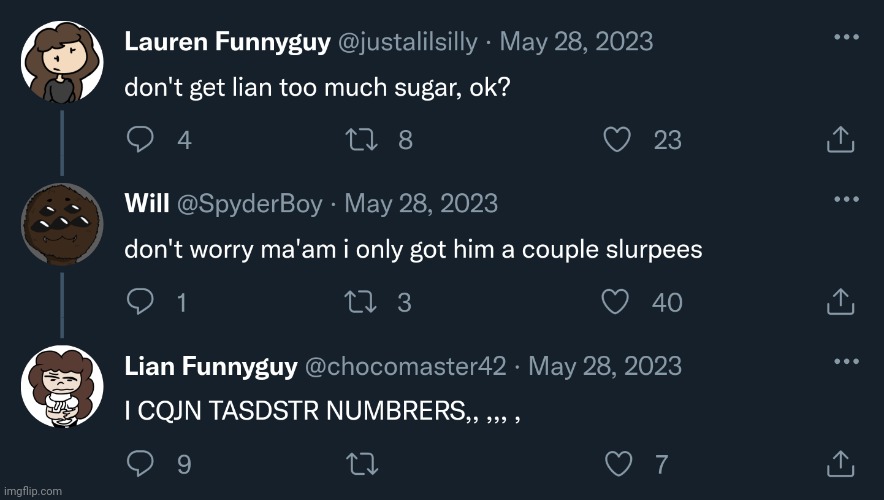Reply to Lauren Funnyguy's sugar tweet
The height and width of the screenshot is (500, 884).
pos(139,140)
